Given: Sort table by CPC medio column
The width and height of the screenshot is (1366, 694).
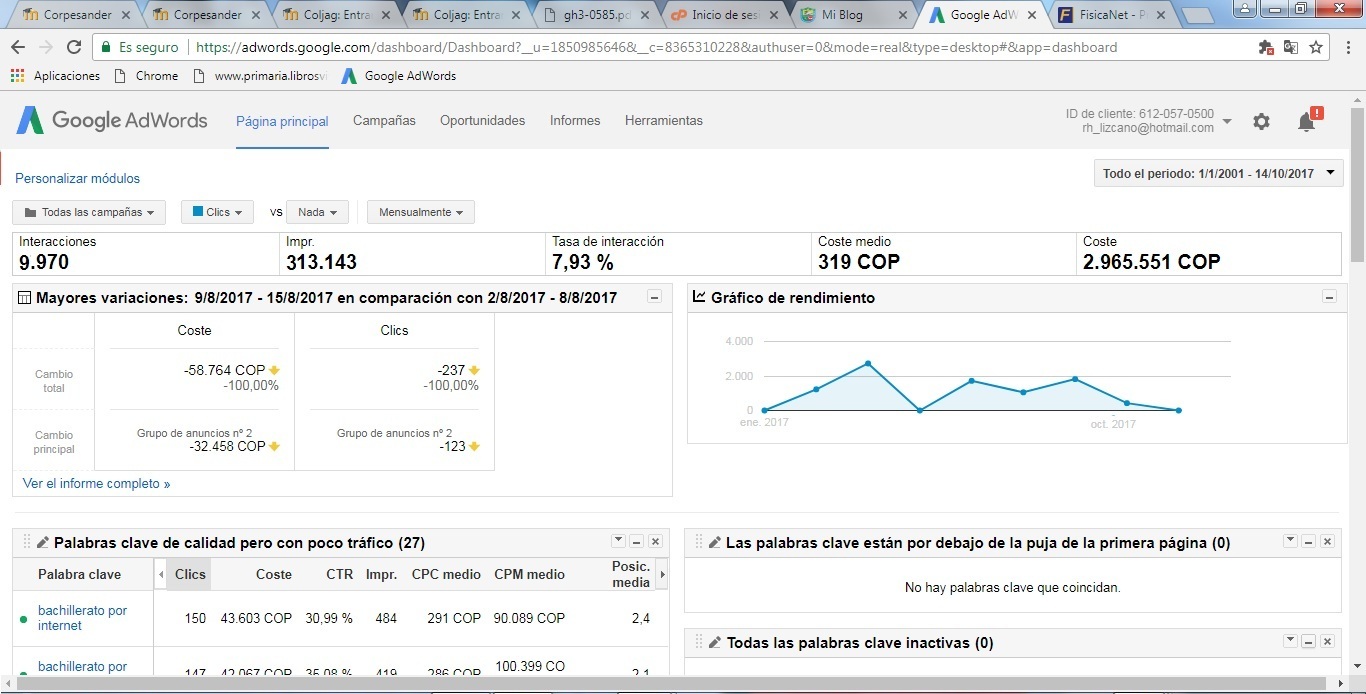Looking at the screenshot, I should (x=446, y=574).
